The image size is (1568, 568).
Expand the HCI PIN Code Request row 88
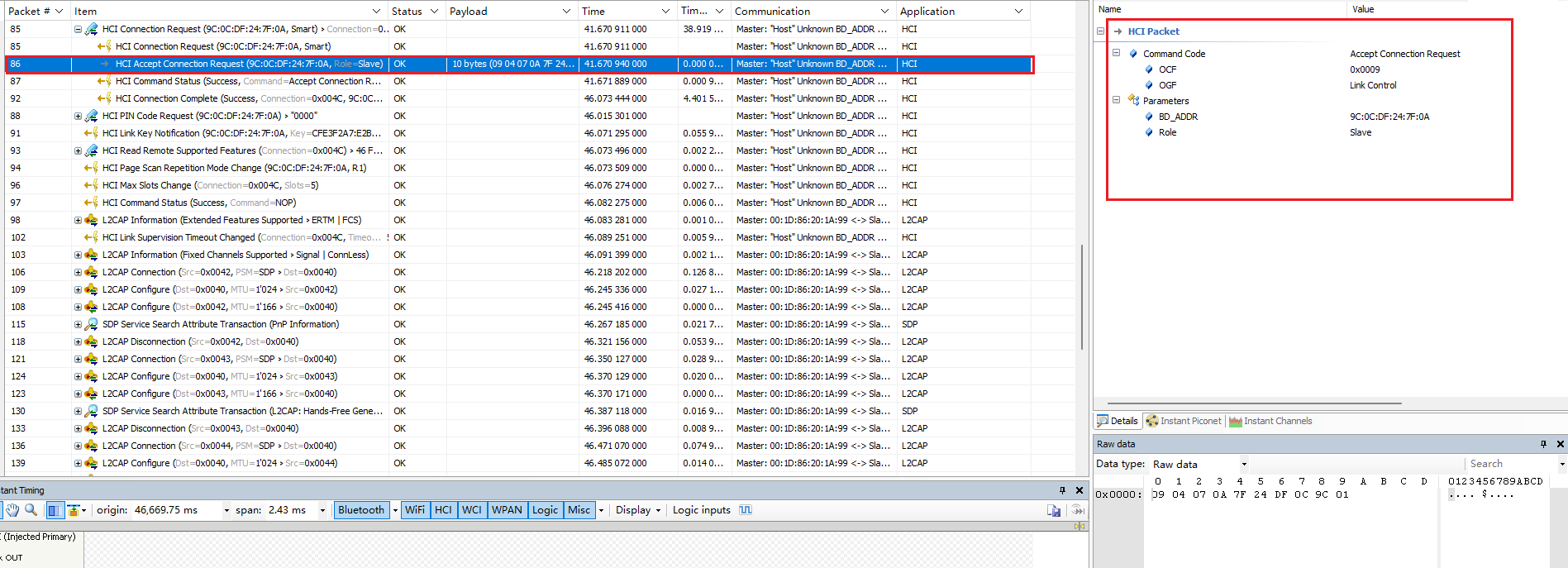click(x=79, y=116)
